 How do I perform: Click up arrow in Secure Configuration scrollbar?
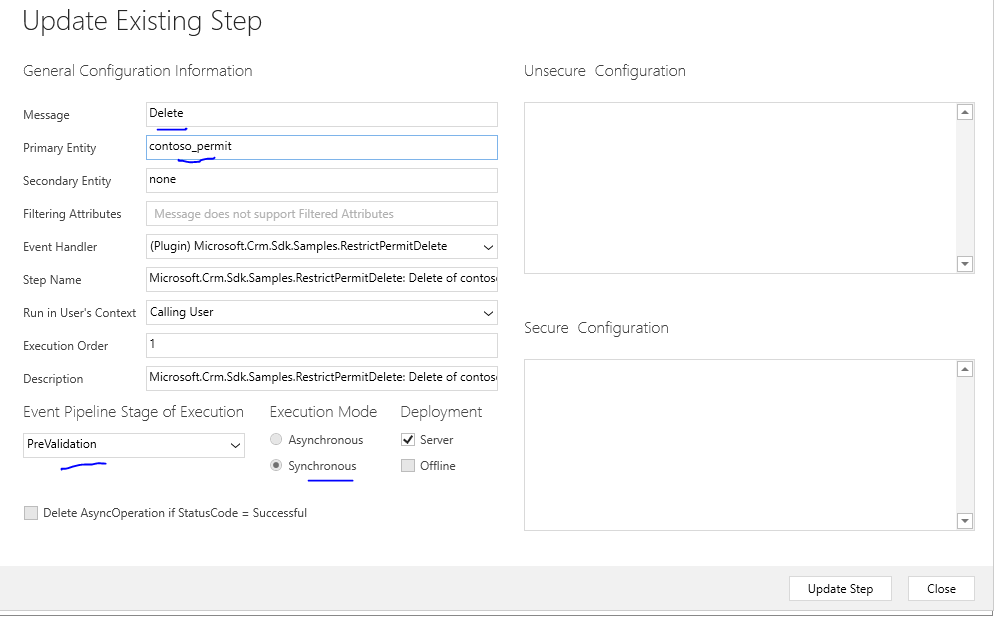point(965,369)
